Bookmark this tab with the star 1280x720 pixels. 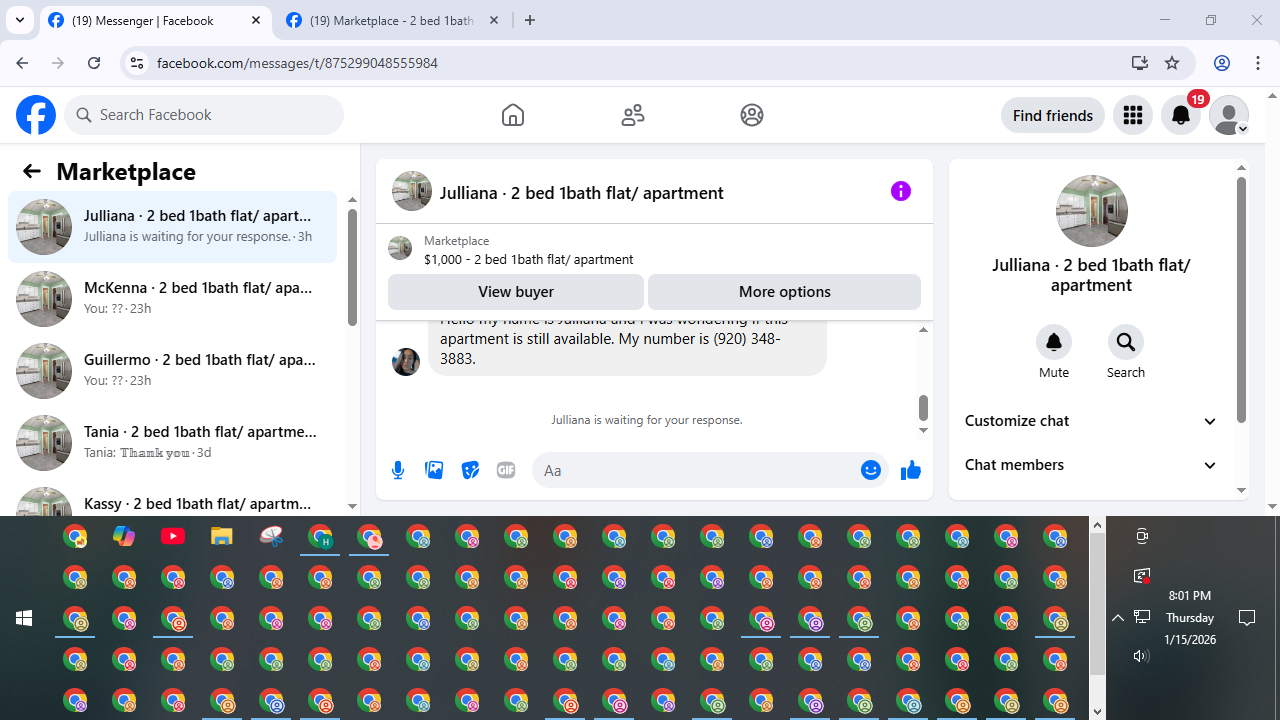[x=1172, y=63]
